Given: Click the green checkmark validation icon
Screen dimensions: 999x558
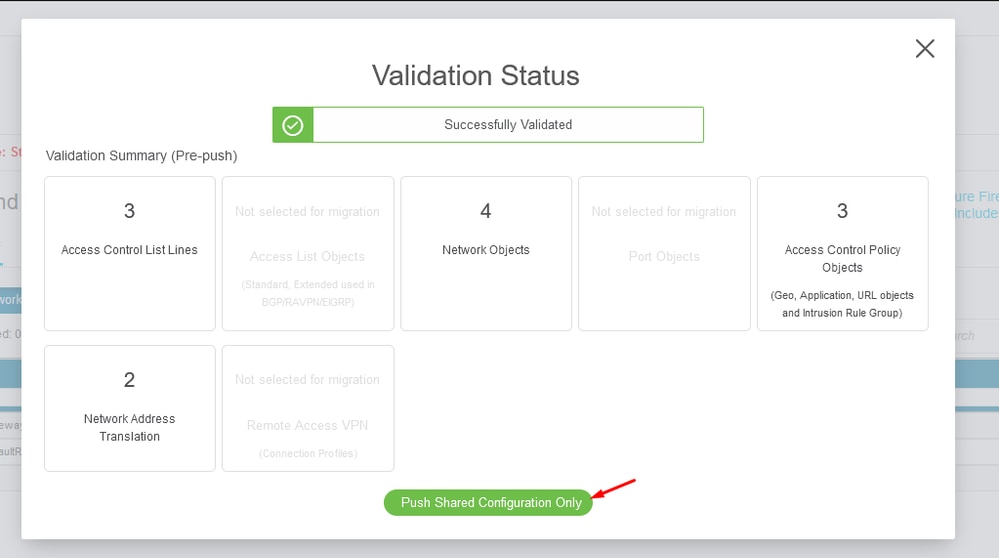Looking at the screenshot, I should tap(292, 125).
